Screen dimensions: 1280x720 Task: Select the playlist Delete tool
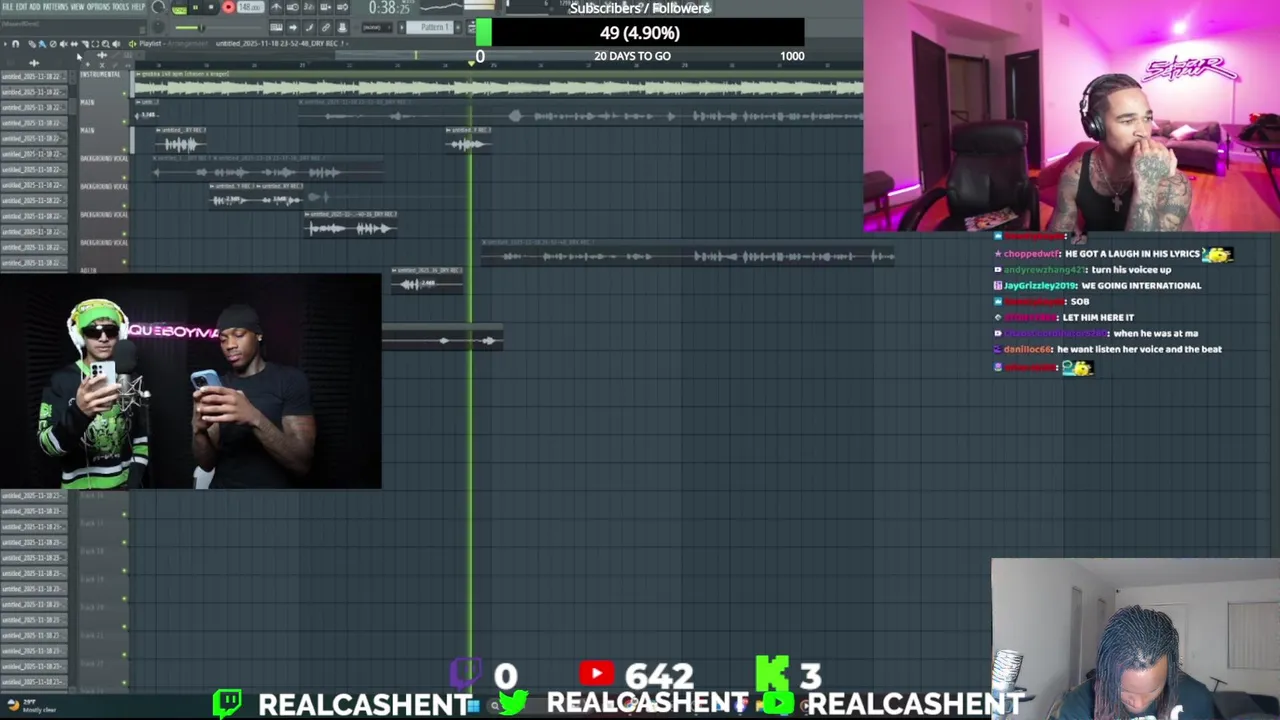click(53, 44)
